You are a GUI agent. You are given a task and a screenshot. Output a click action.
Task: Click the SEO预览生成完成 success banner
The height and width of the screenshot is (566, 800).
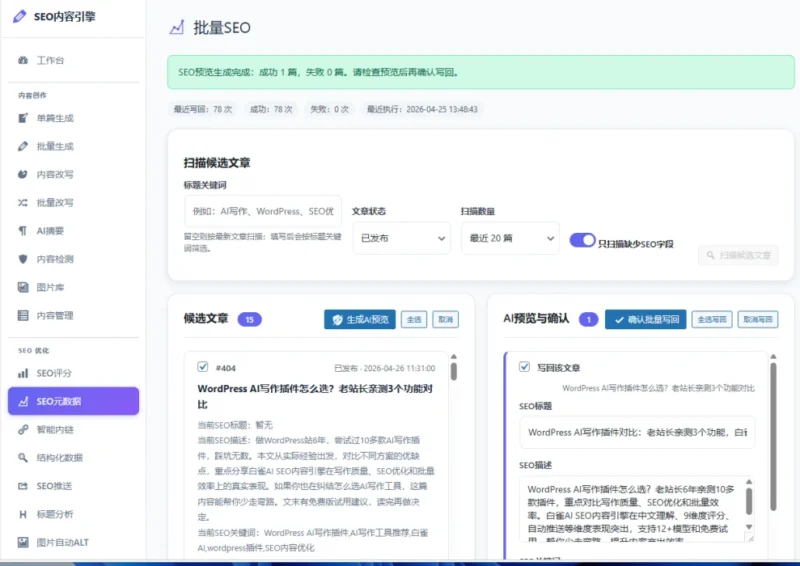(x=481, y=72)
